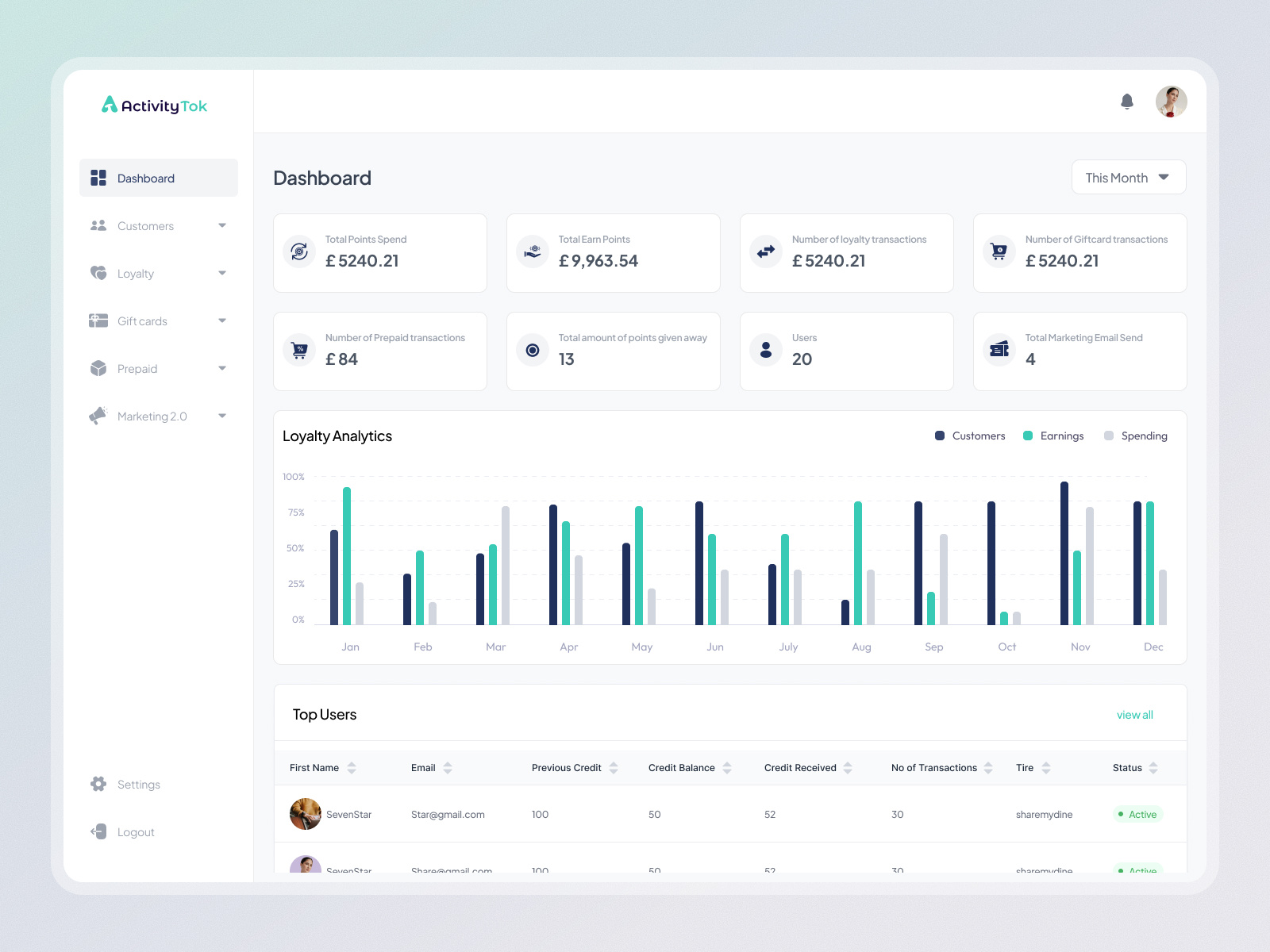Select Dashboard from the sidebar menu
1270x952 pixels.
146,178
